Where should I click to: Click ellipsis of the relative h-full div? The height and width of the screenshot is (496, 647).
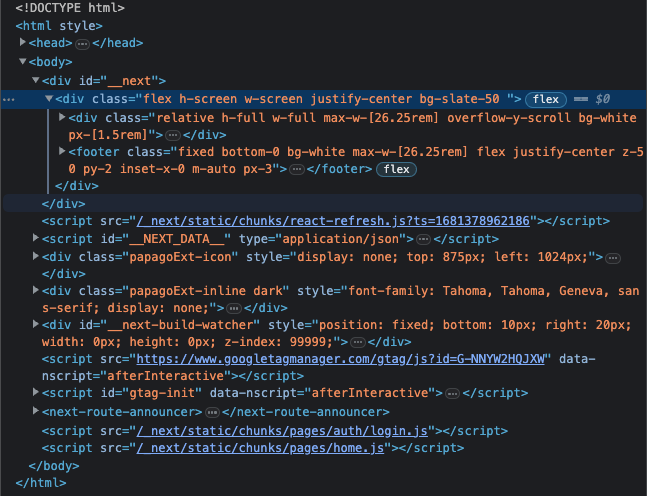tap(173, 135)
